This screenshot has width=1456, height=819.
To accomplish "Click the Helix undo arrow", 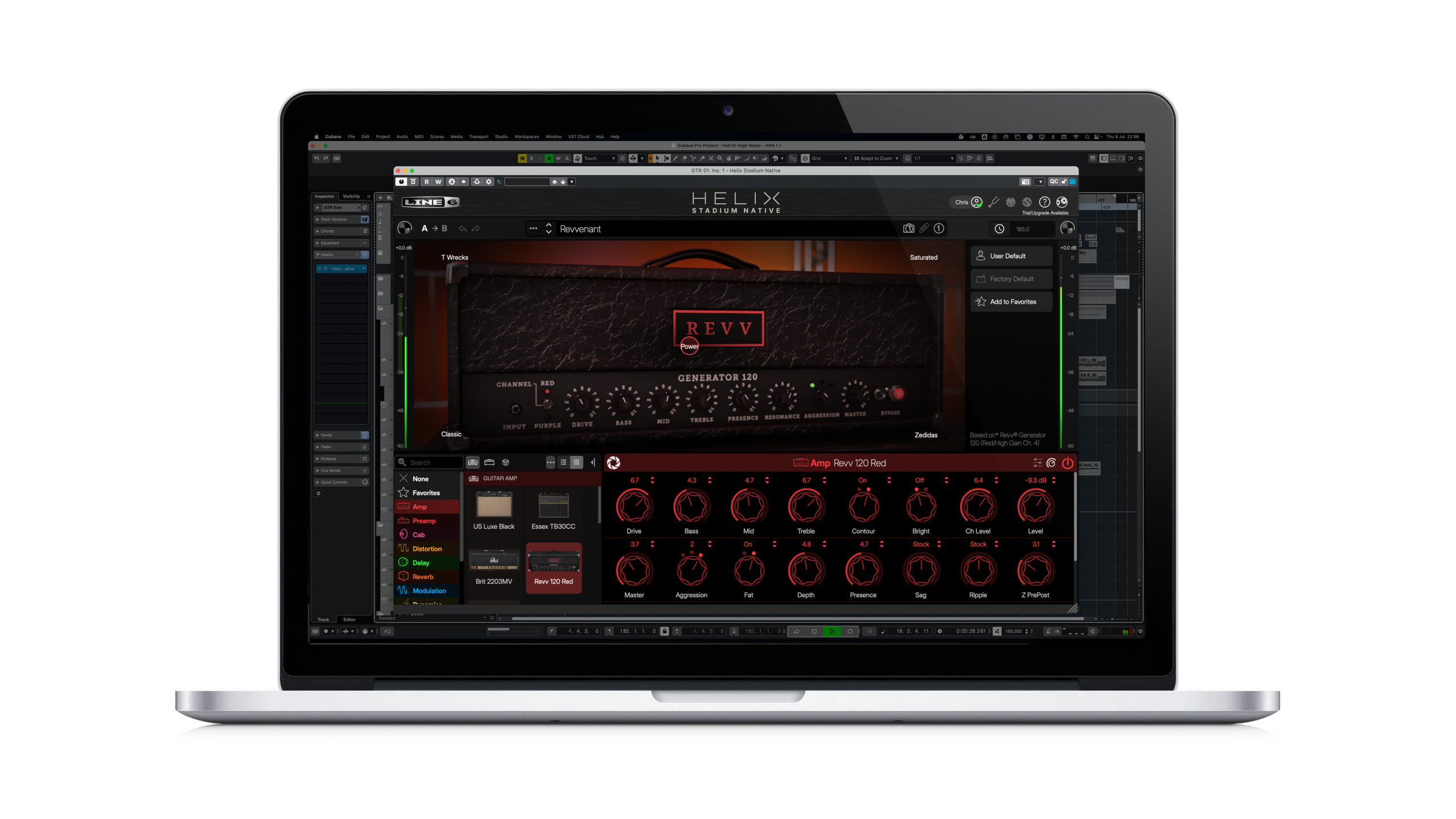I will (462, 229).
